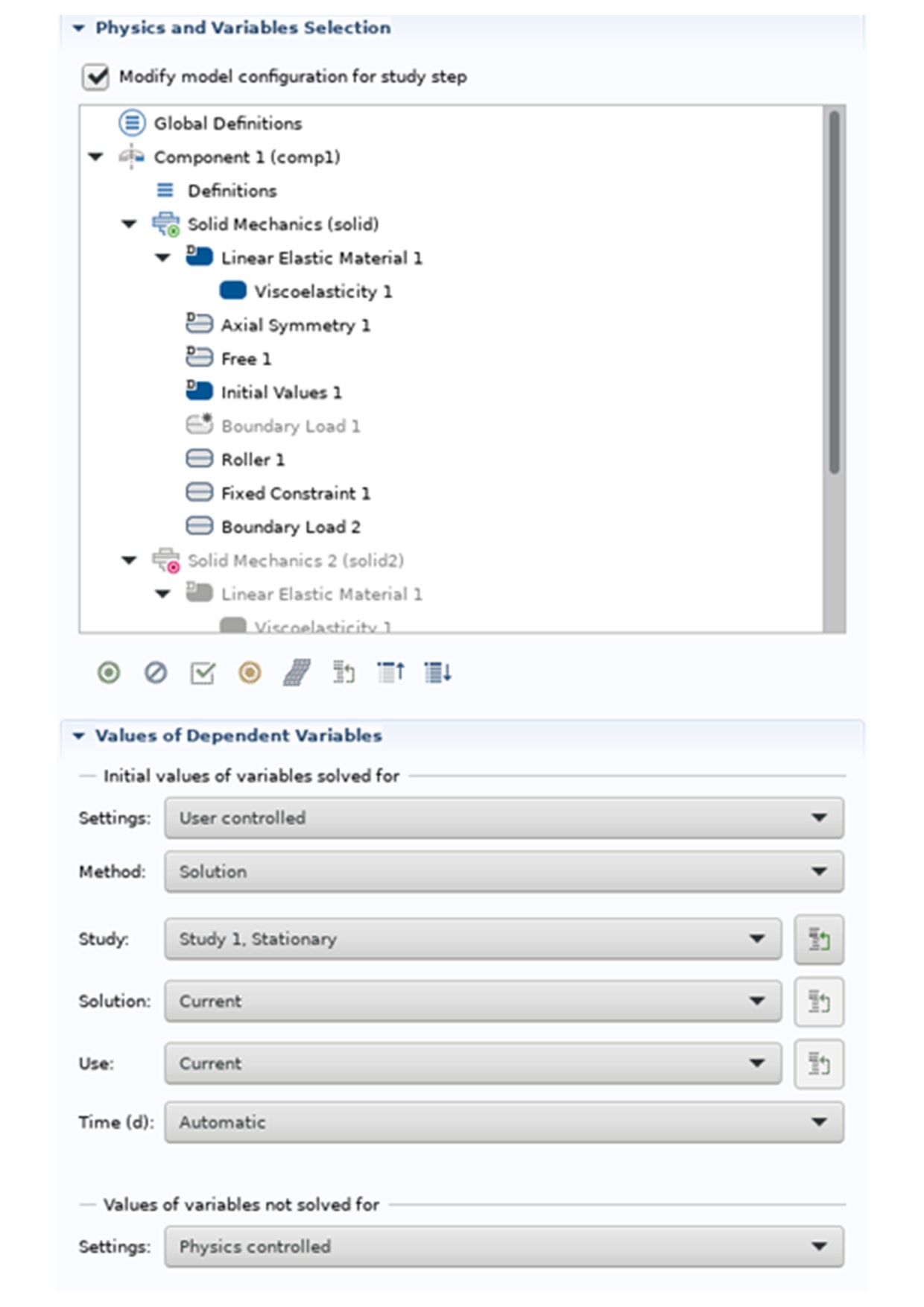
Task: Open the Time (d) Automatic dropdown
Action: pos(504,1122)
